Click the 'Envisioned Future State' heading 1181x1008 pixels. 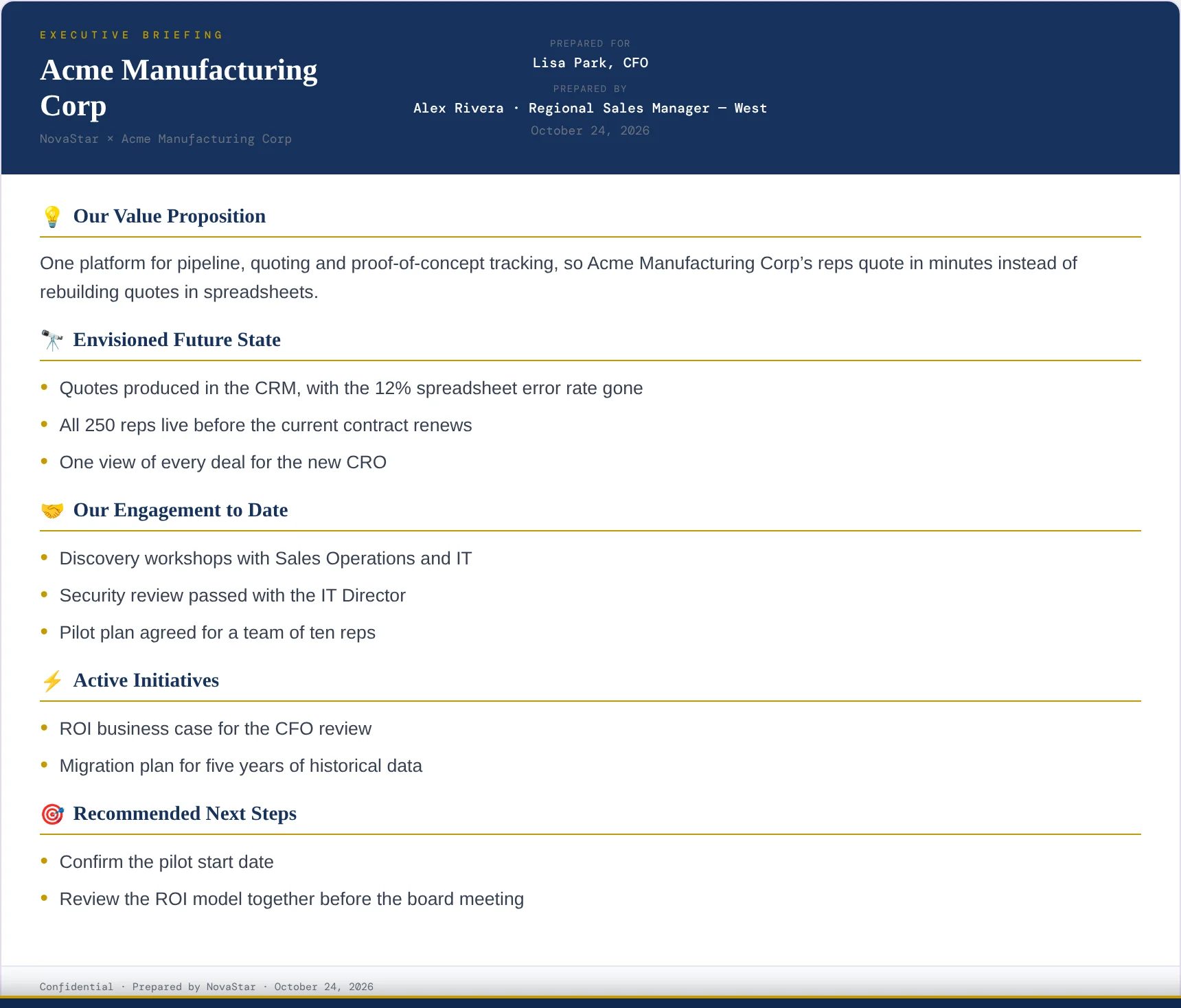pos(176,340)
